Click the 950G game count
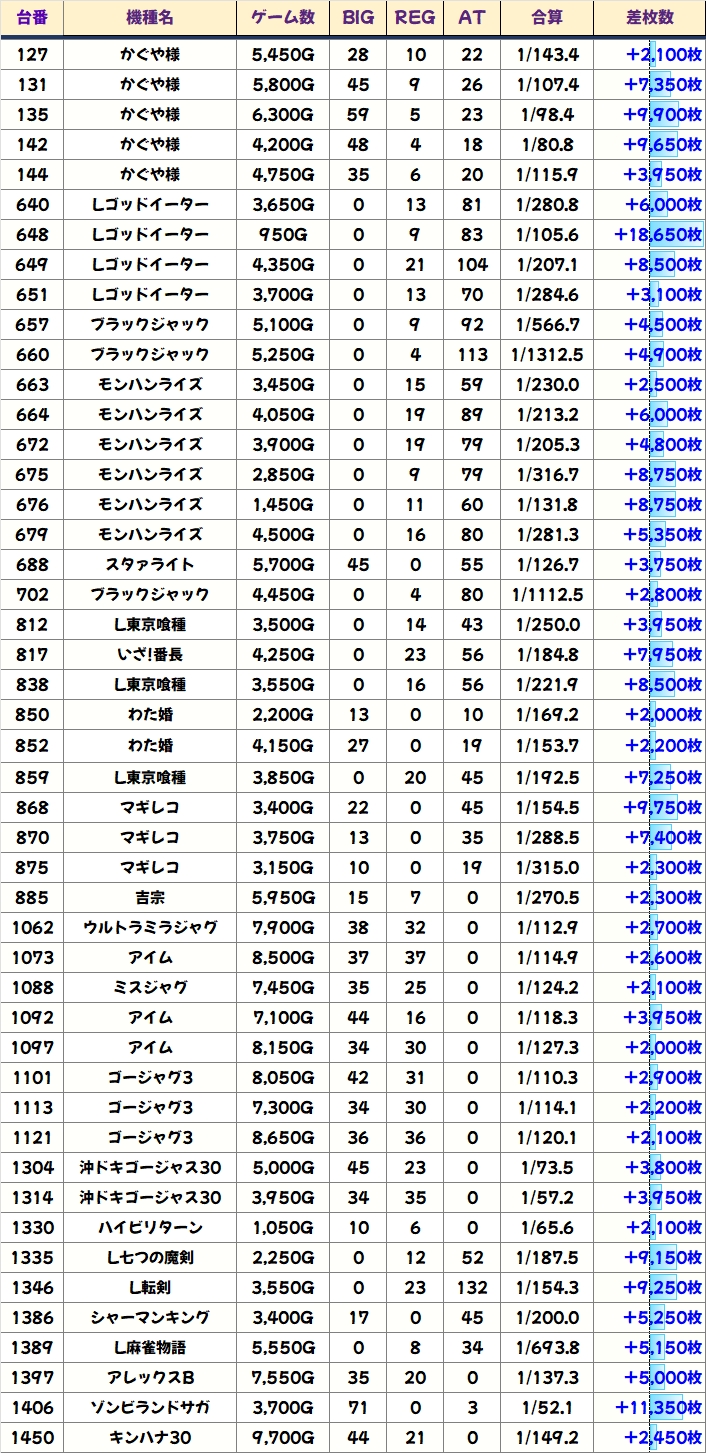The image size is (706, 1453). tap(282, 234)
